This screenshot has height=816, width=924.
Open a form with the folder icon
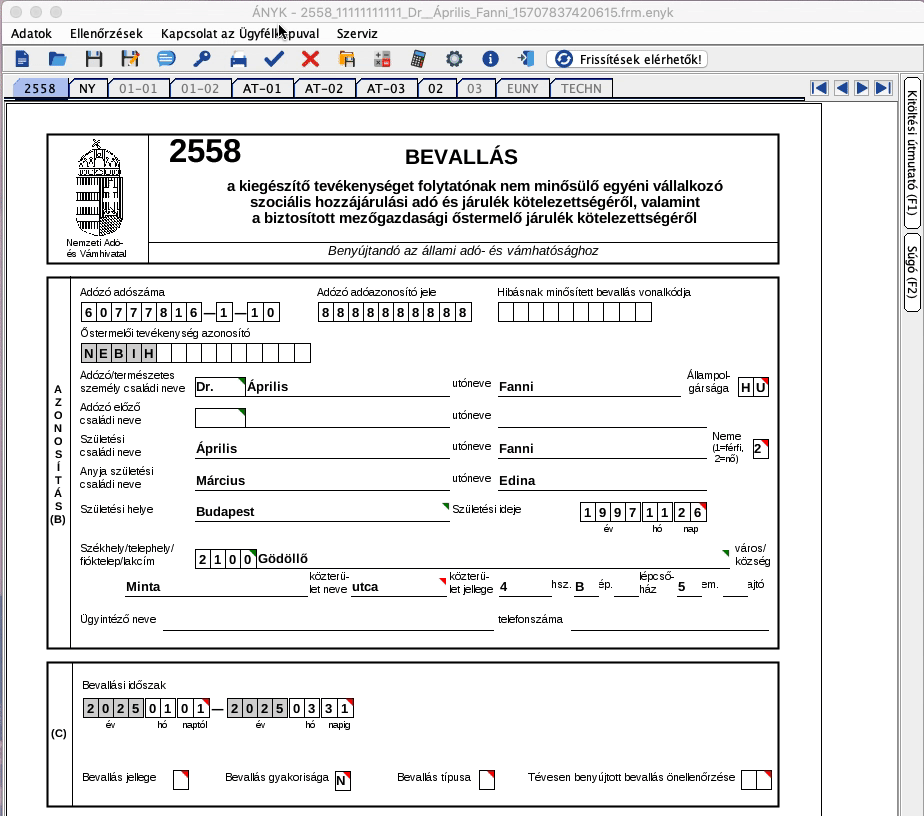pos(57,59)
